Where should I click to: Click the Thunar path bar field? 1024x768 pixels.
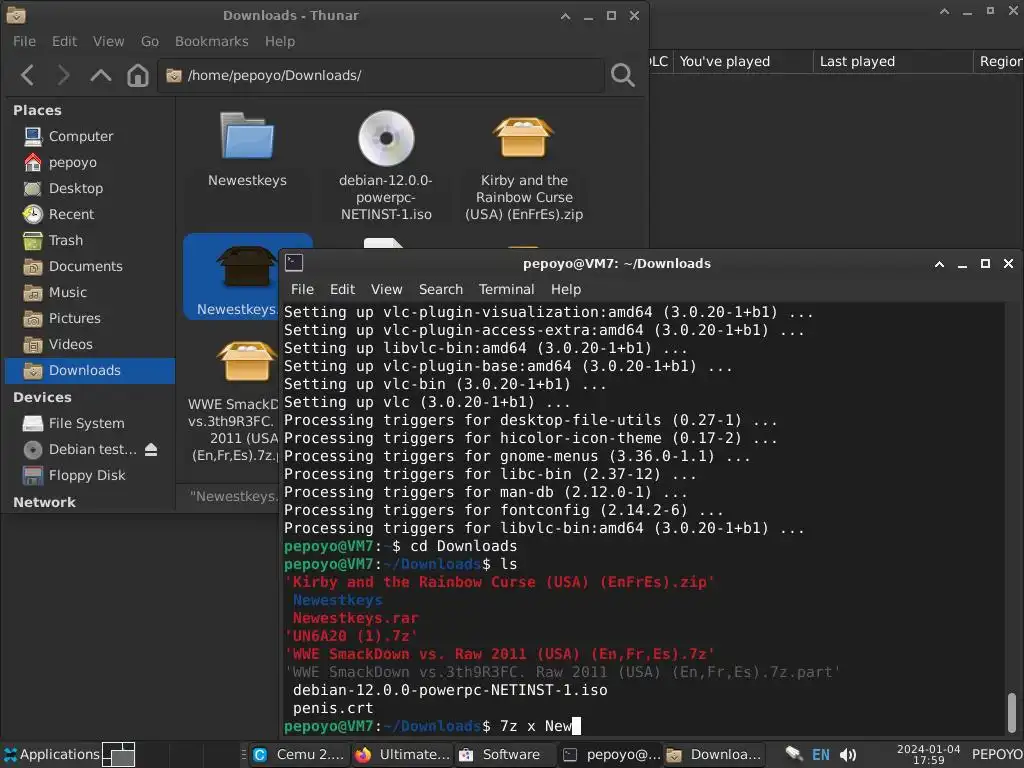(381, 75)
